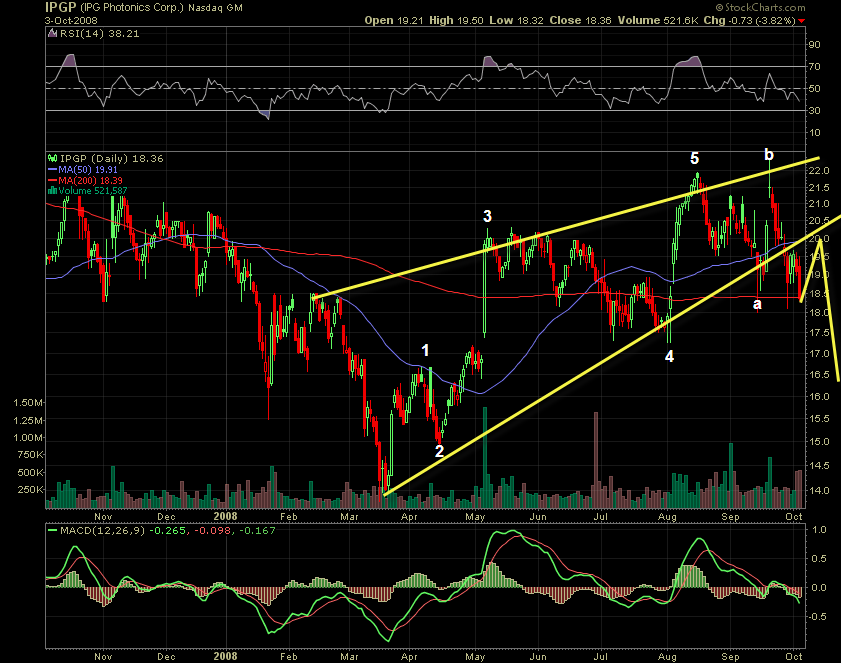This screenshot has width=841, height=663.
Task: Click the 10 level on RSI axis
Action: (814, 132)
